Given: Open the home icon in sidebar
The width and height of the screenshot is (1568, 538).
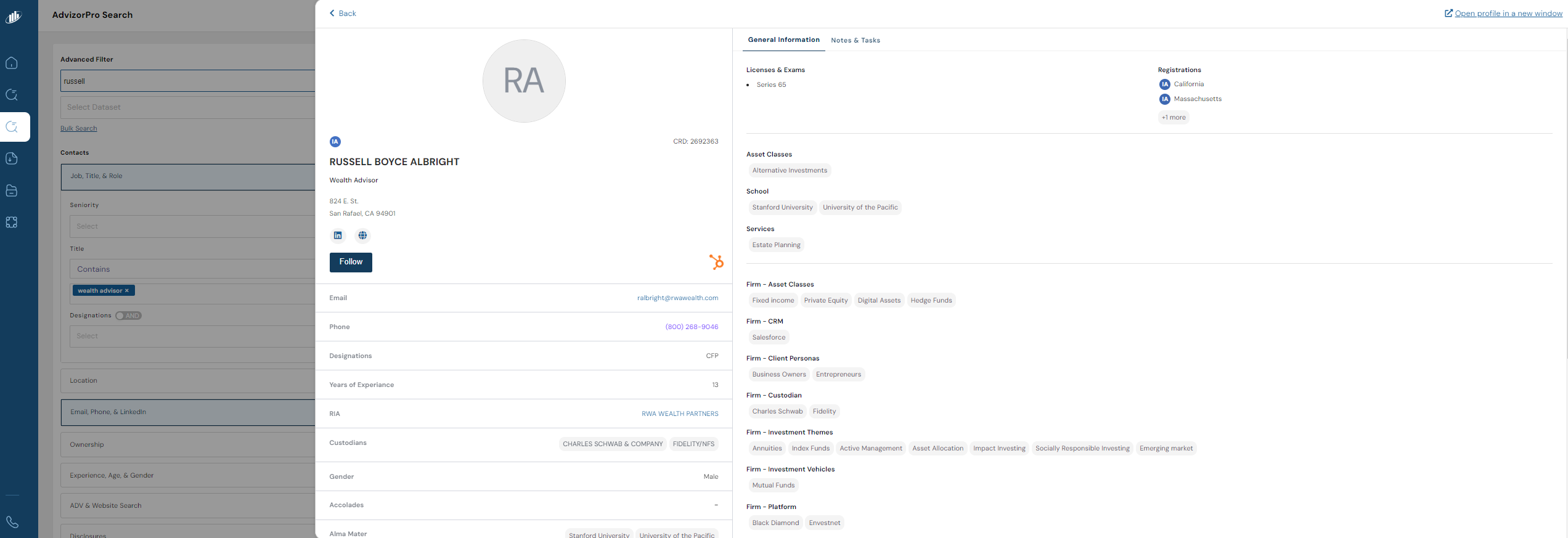Looking at the screenshot, I should 12,63.
